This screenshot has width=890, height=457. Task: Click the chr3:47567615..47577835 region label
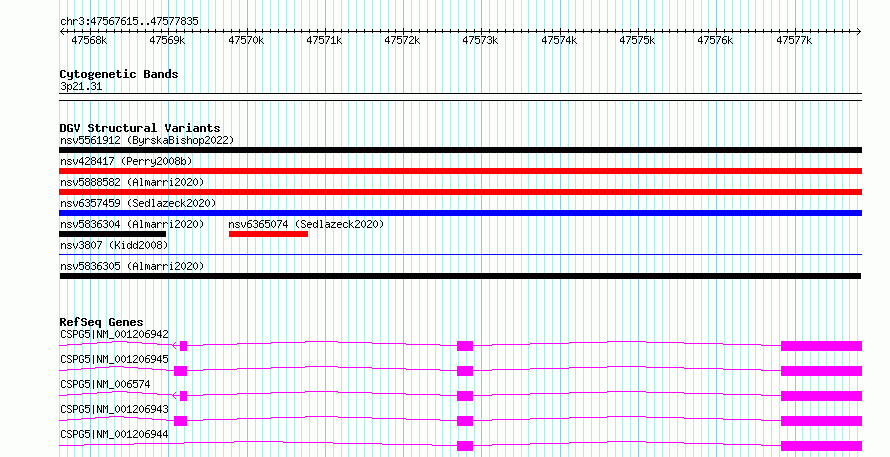129,21
